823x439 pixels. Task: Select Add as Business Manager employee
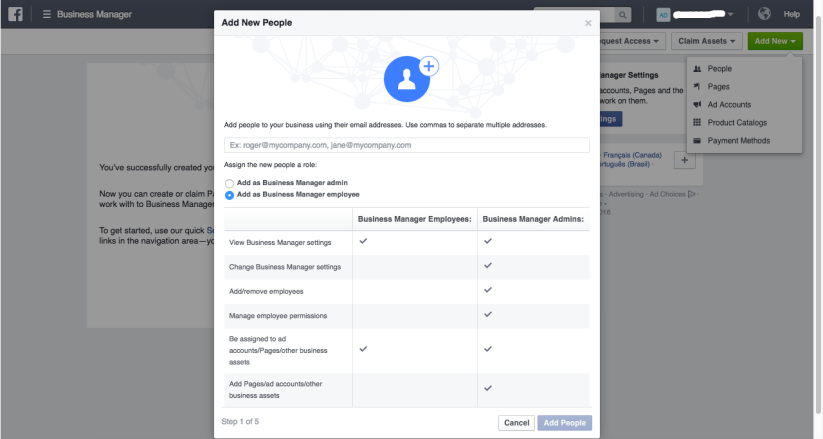tap(230, 195)
